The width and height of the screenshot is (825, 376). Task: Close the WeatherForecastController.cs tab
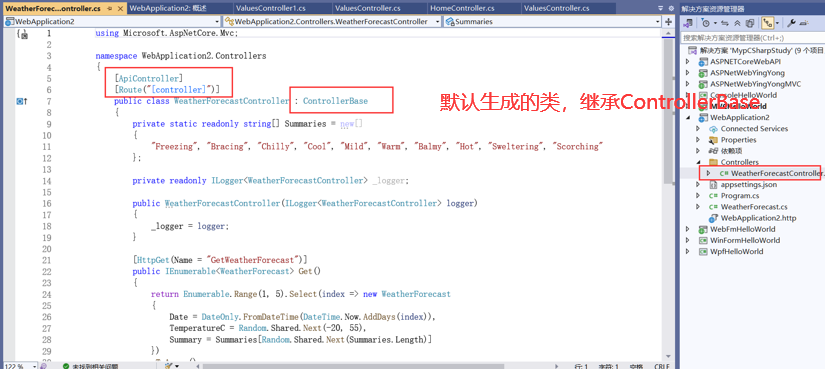pos(119,8)
